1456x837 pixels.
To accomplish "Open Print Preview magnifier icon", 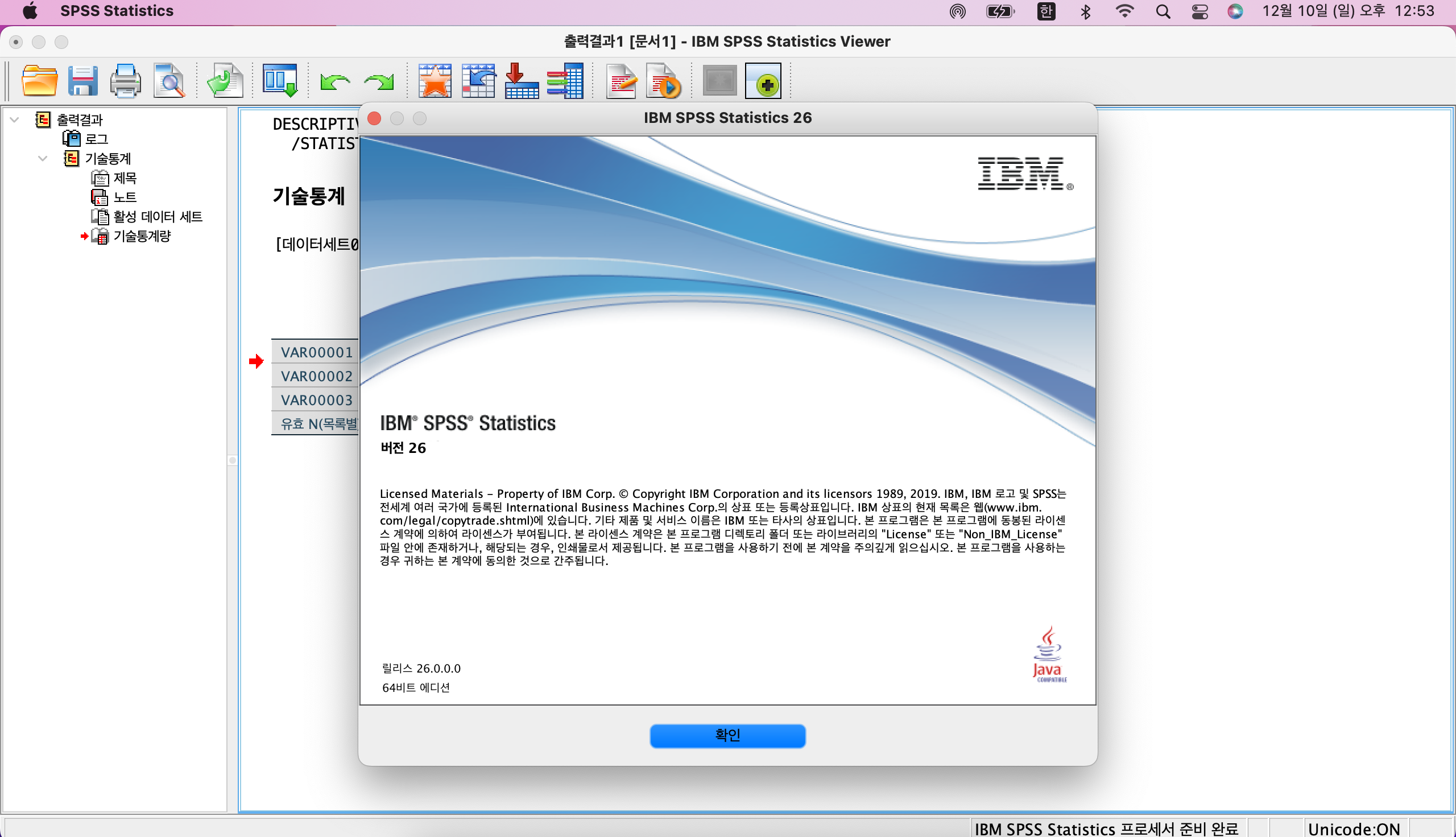I will [169, 81].
